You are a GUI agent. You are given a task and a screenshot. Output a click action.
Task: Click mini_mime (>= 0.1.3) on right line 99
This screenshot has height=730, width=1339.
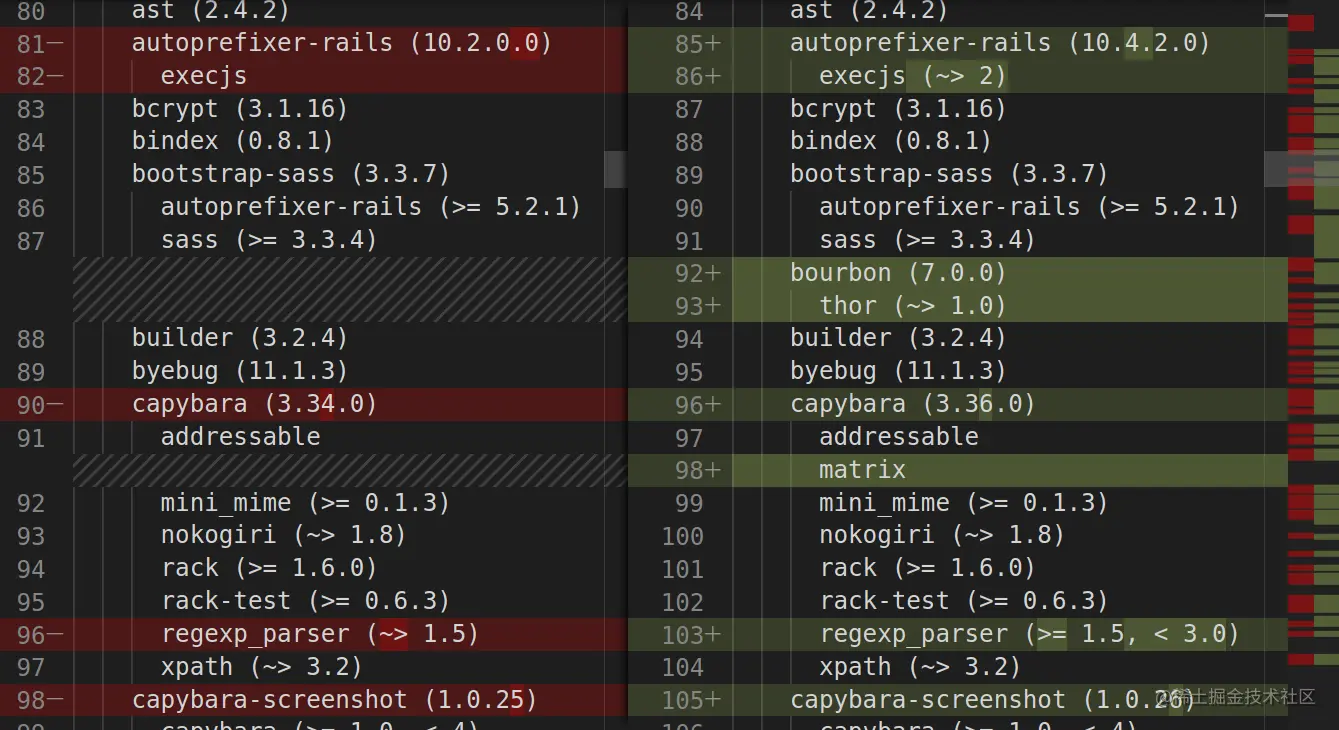pyautogui.click(x=963, y=503)
